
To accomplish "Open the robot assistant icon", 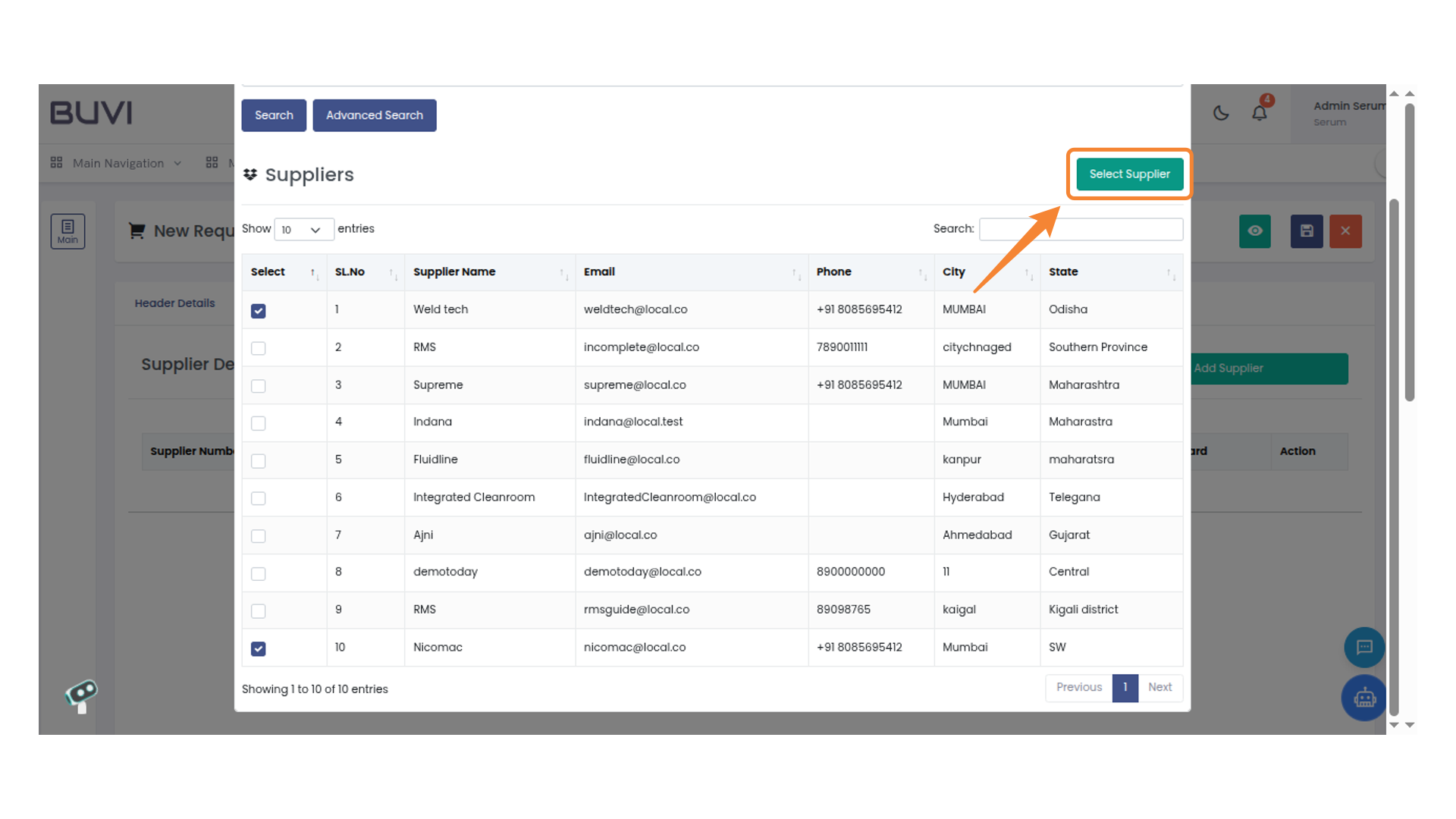I will (x=1363, y=698).
